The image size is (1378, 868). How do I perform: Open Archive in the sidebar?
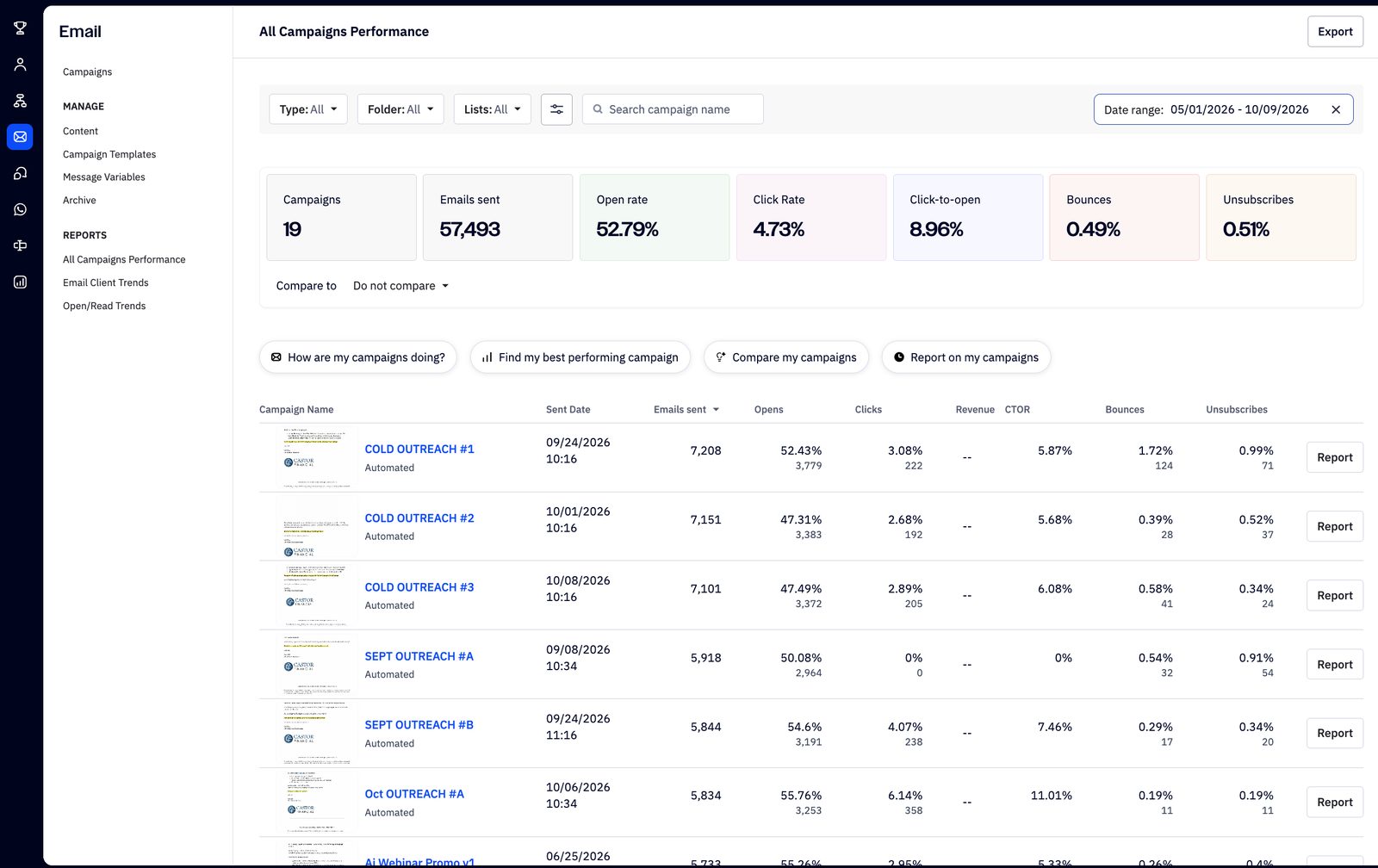(79, 201)
